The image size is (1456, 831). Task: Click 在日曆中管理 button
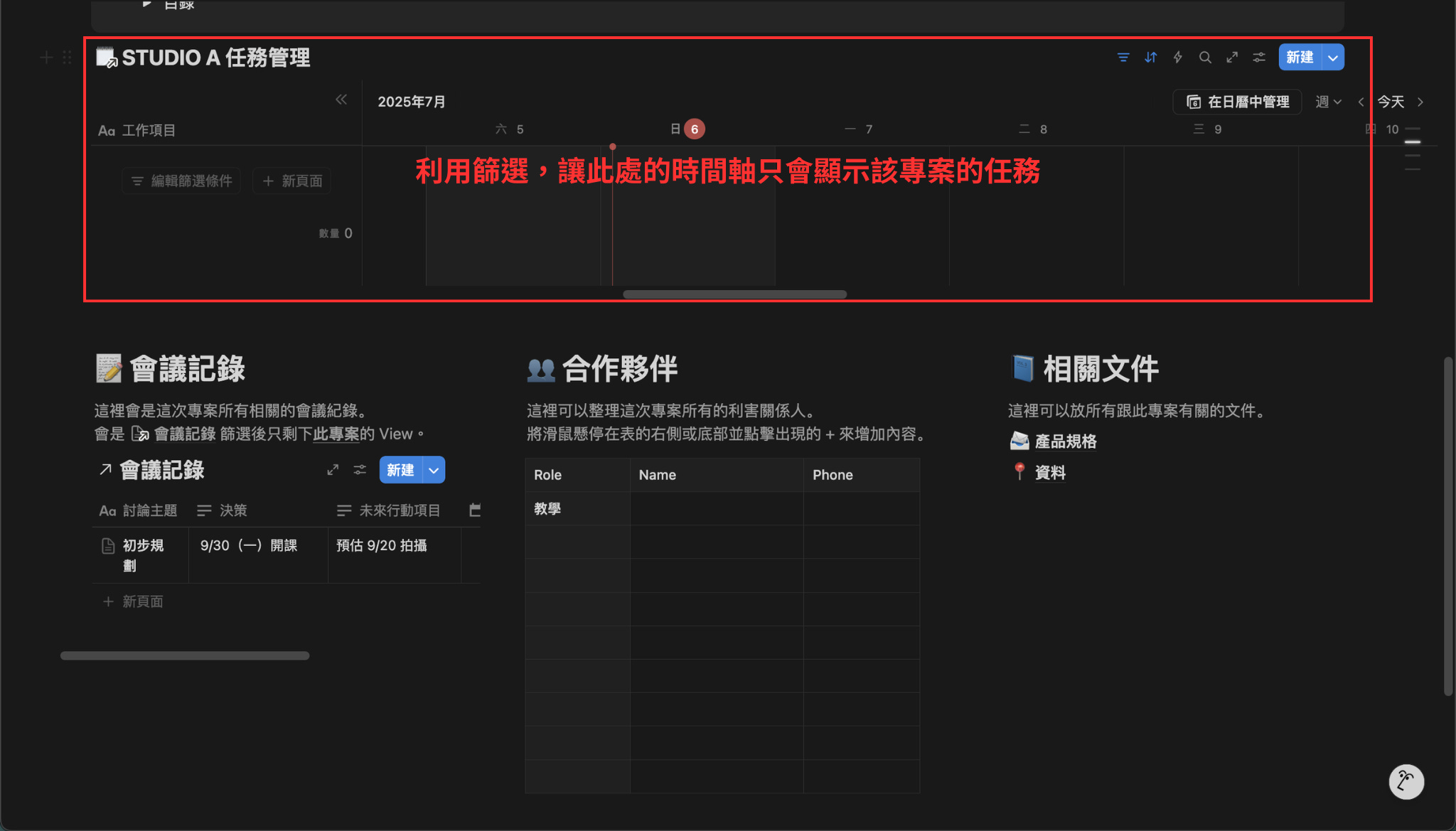[x=1238, y=102]
